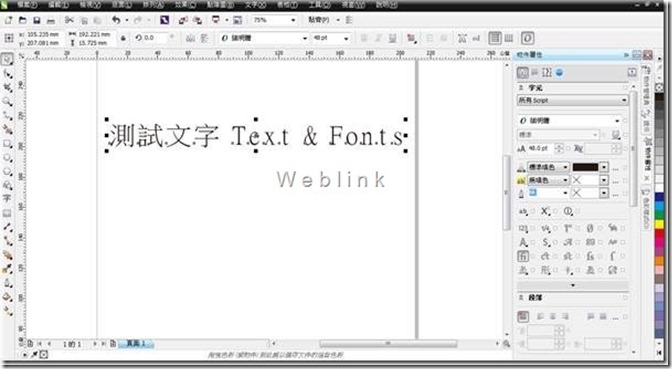This screenshot has height=369, width=672.
Task: Open the Welcome Screen icon
Action: [x=238, y=20]
